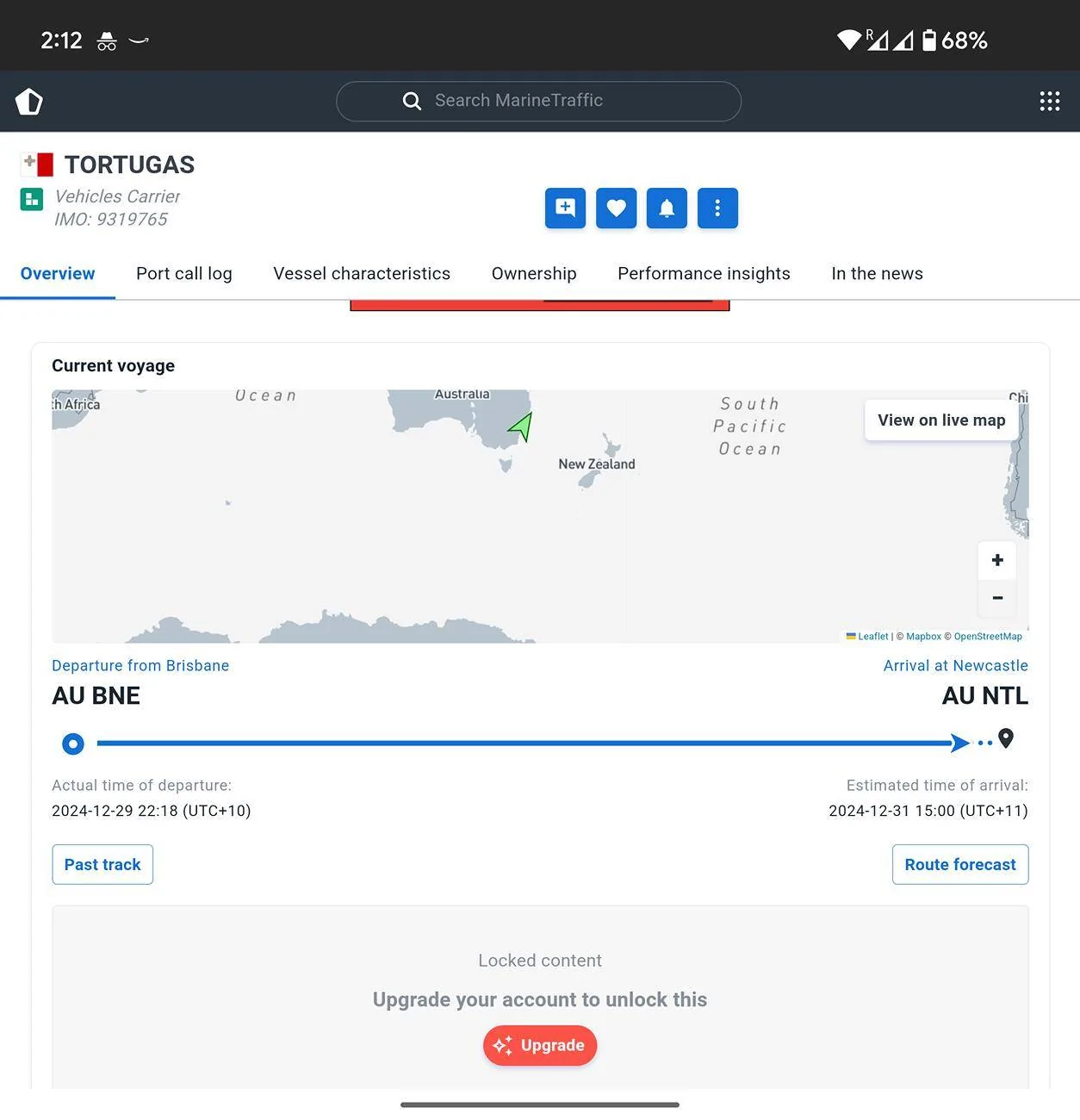Tap the battery 68% status indicator

pos(954,40)
